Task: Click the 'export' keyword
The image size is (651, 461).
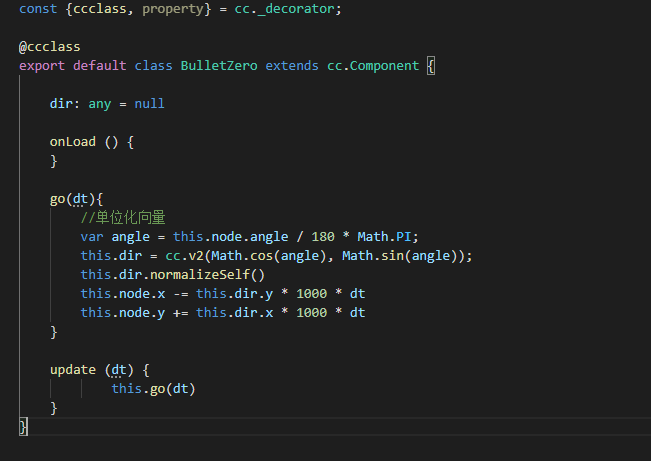Action: (42, 66)
